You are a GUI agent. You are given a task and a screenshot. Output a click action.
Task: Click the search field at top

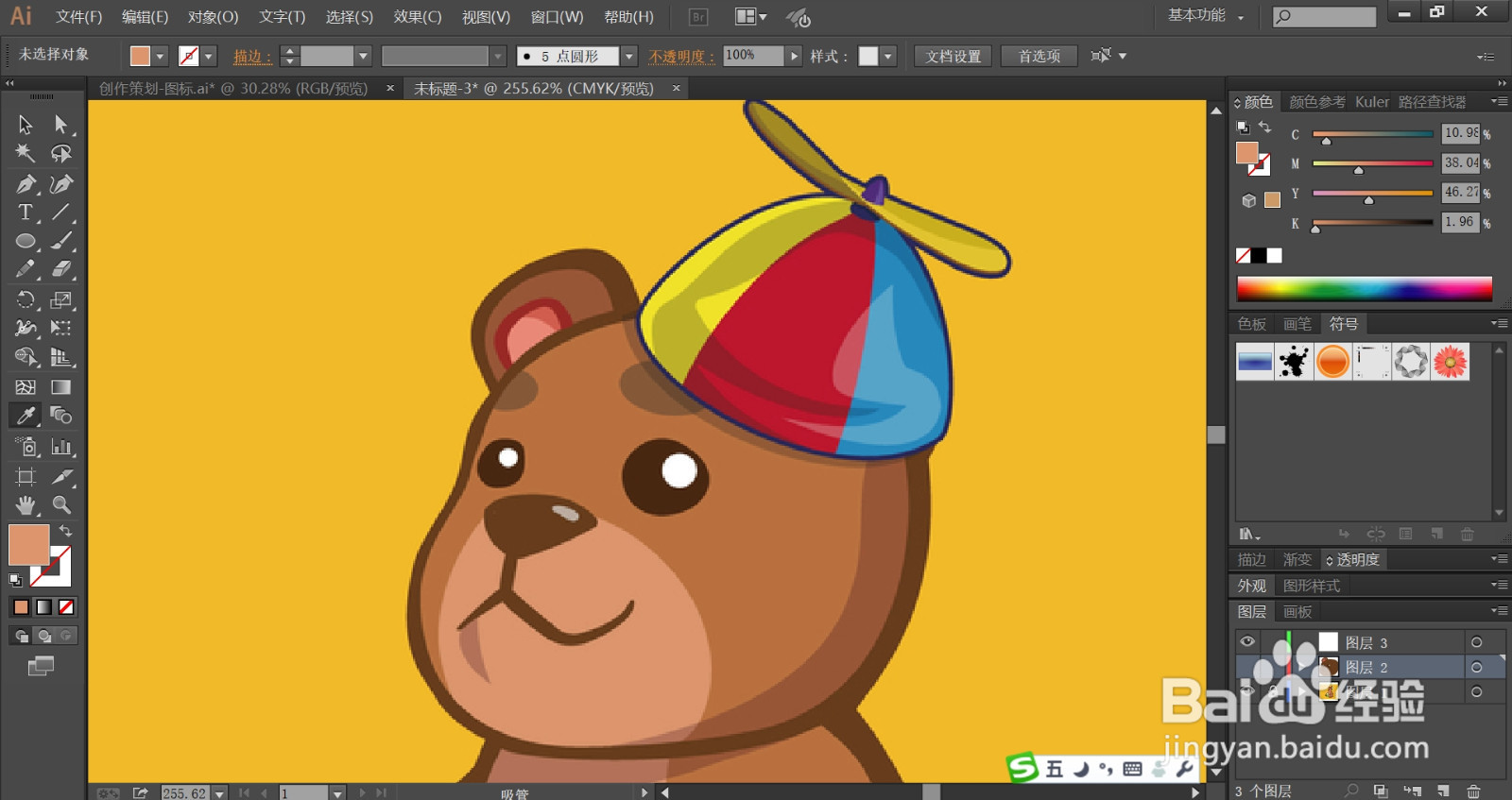pyautogui.click(x=1324, y=16)
